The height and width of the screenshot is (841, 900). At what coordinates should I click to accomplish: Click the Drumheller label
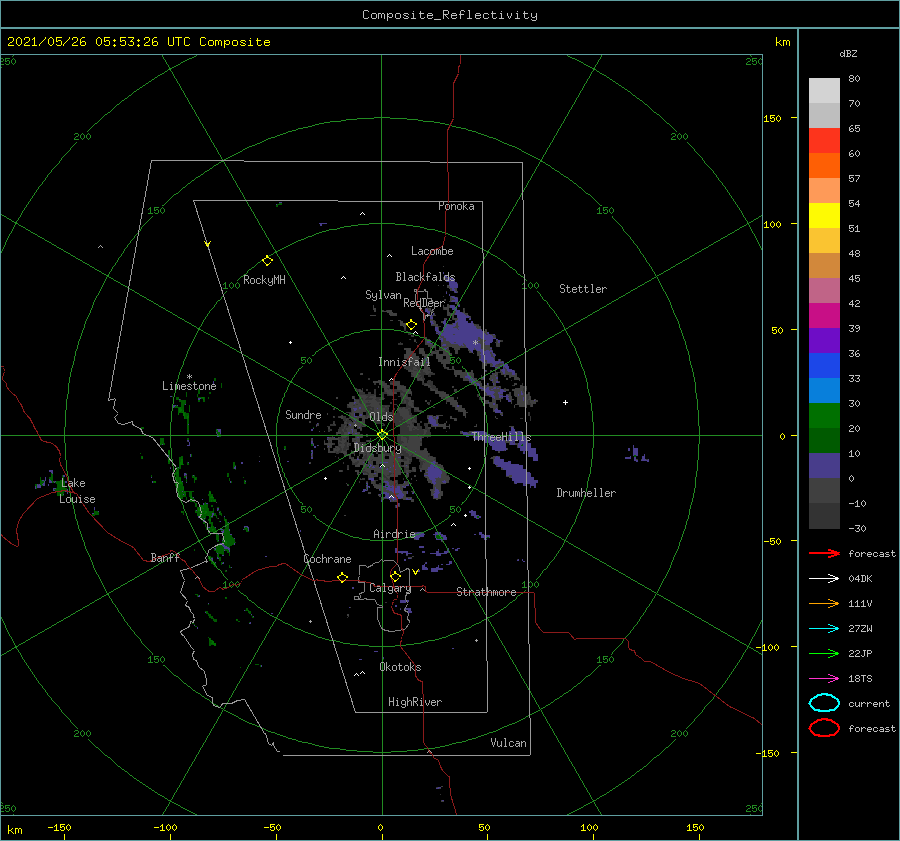[586, 493]
